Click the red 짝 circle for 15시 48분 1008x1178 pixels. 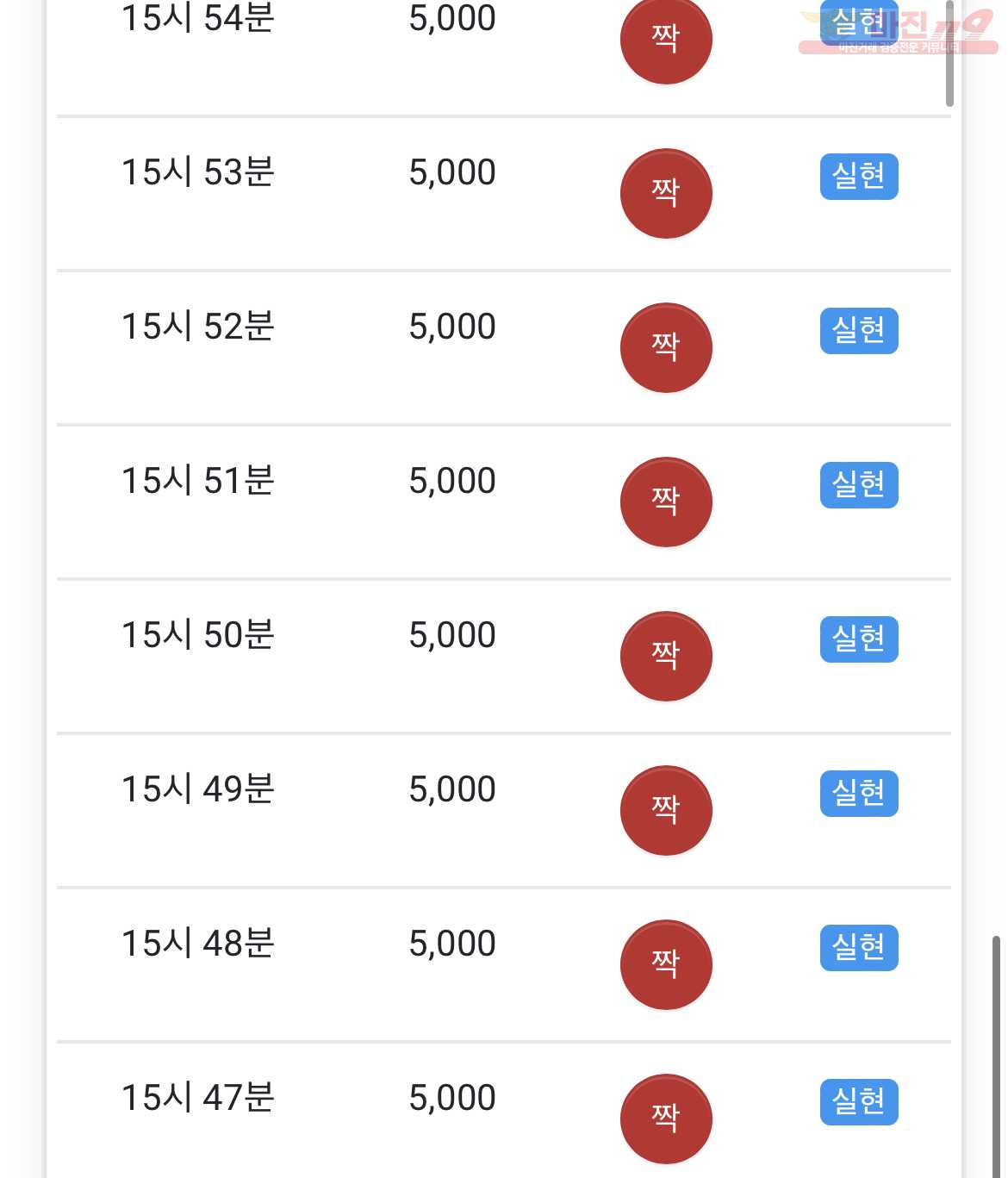[x=666, y=965]
